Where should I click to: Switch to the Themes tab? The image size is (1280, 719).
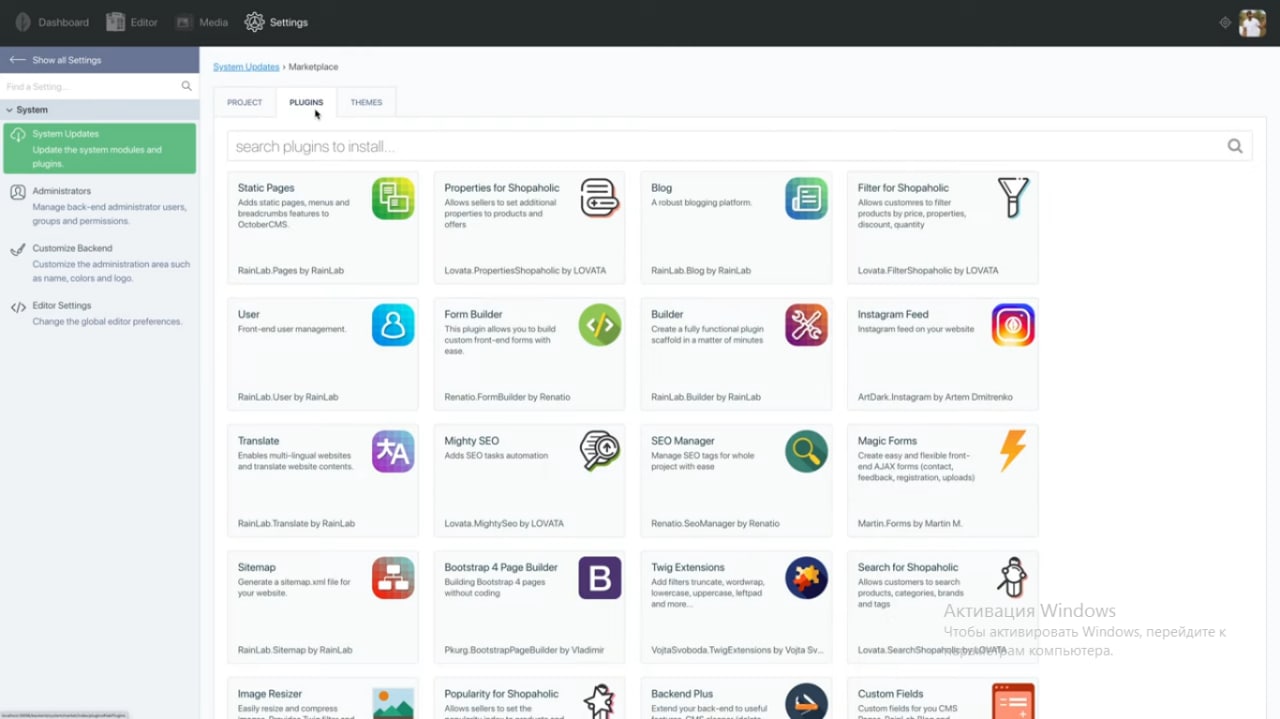pyautogui.click(x=366, y=102)
